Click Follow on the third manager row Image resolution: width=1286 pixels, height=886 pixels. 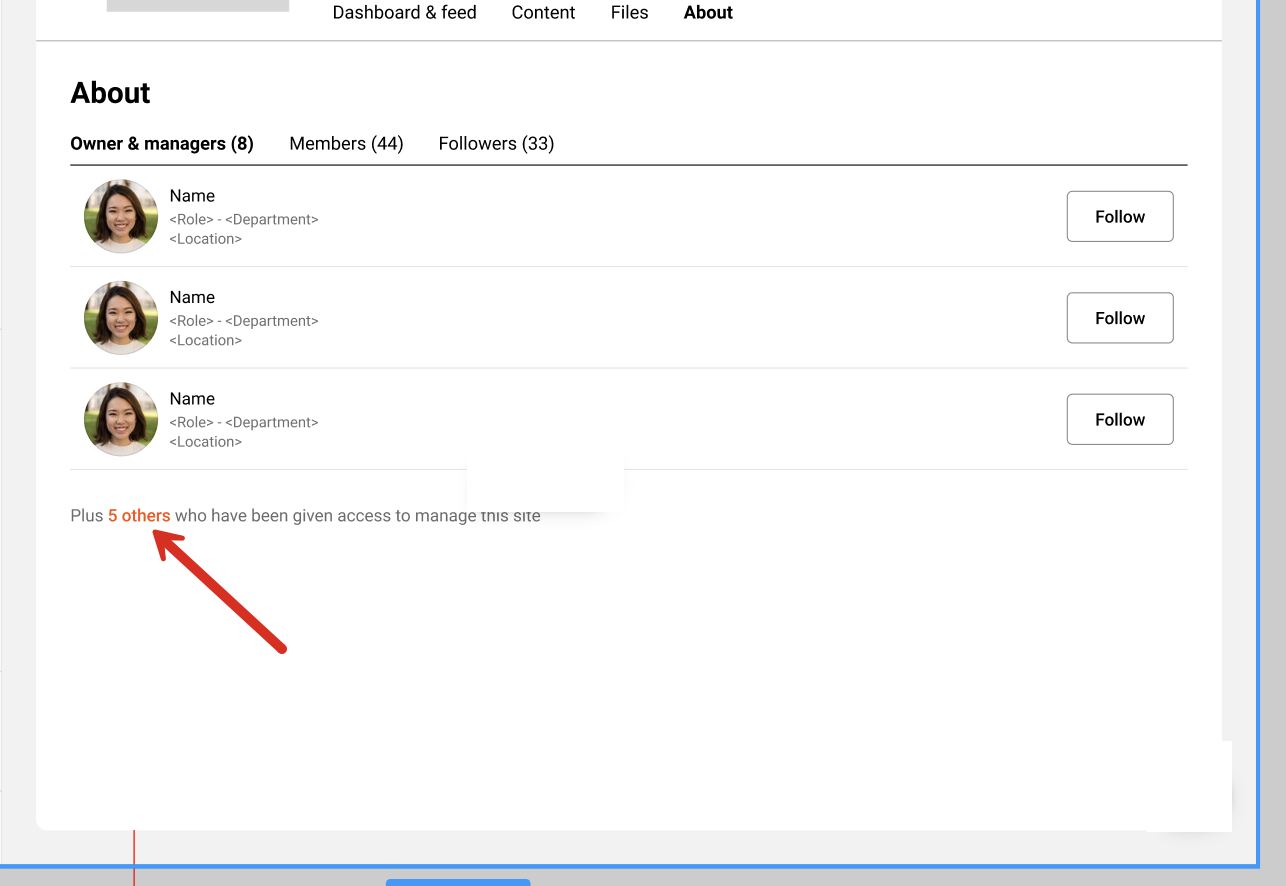tap(1119, 420)
